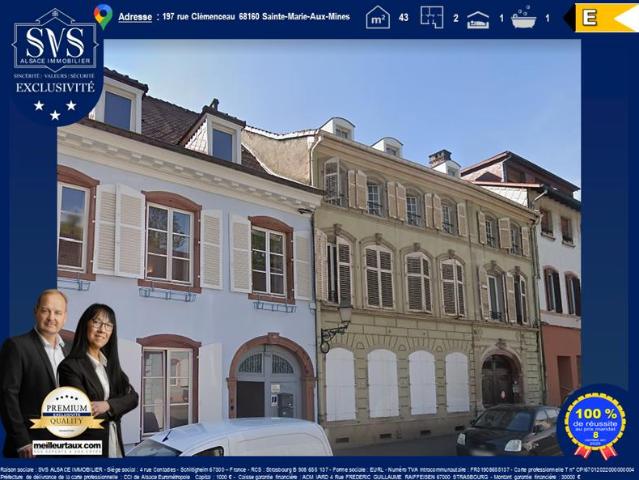This screenshot has width=639, height=480.
Task: Click the room count 2
Action: pyautogui.click(x=456, y=18)
